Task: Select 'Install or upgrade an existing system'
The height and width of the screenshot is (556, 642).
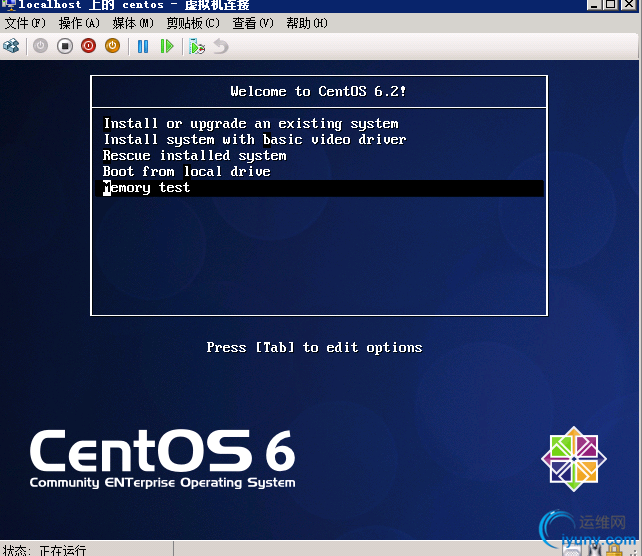Action: tap(251, 124)
